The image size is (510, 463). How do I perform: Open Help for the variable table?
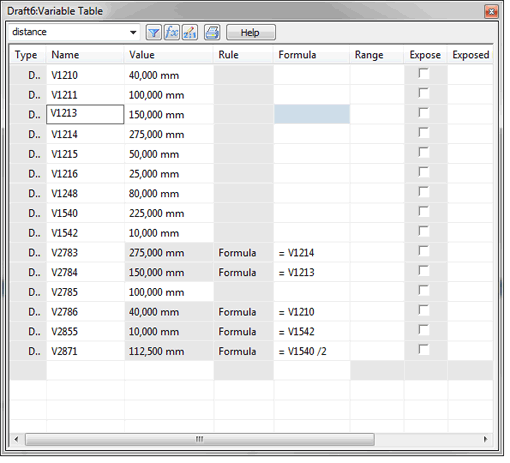coord(251,33)
